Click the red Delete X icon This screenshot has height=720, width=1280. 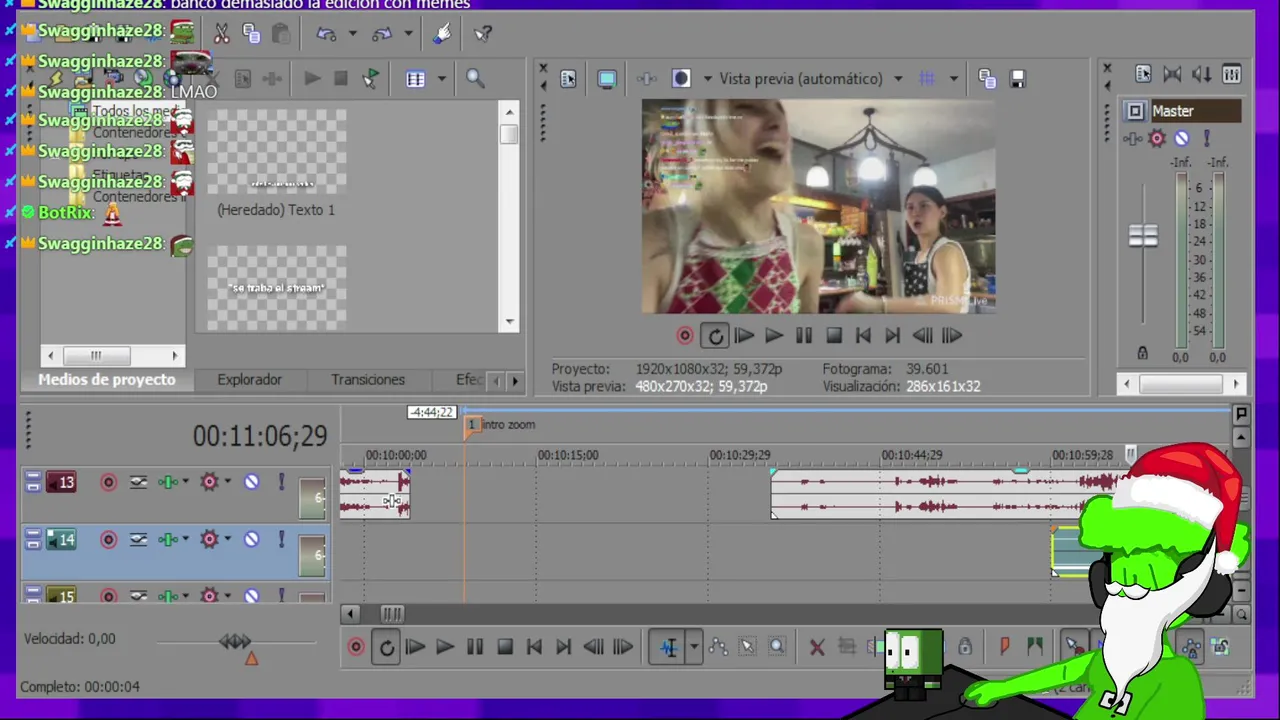coord(817,647)
